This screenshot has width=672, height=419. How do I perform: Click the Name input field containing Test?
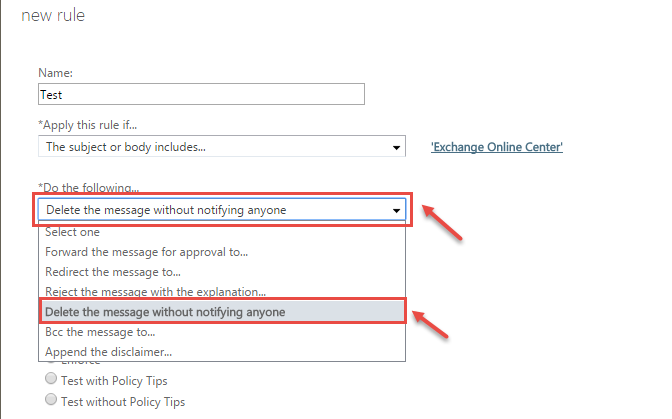tap(201, 94)
